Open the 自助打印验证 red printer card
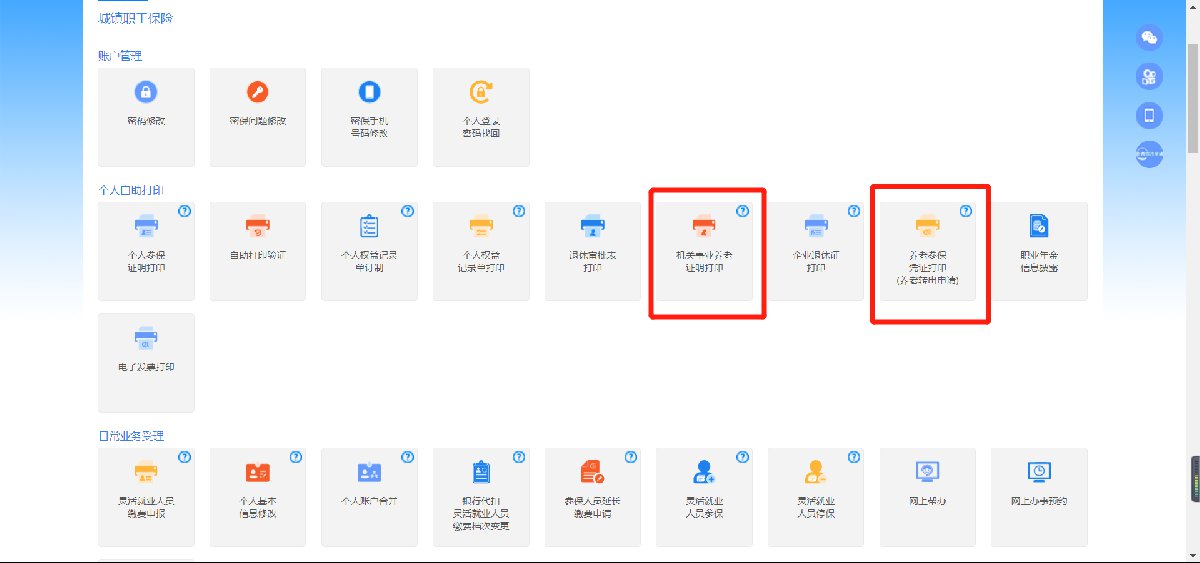The width and height of the screenshot is (1200, 563). (x=258, y=251)
